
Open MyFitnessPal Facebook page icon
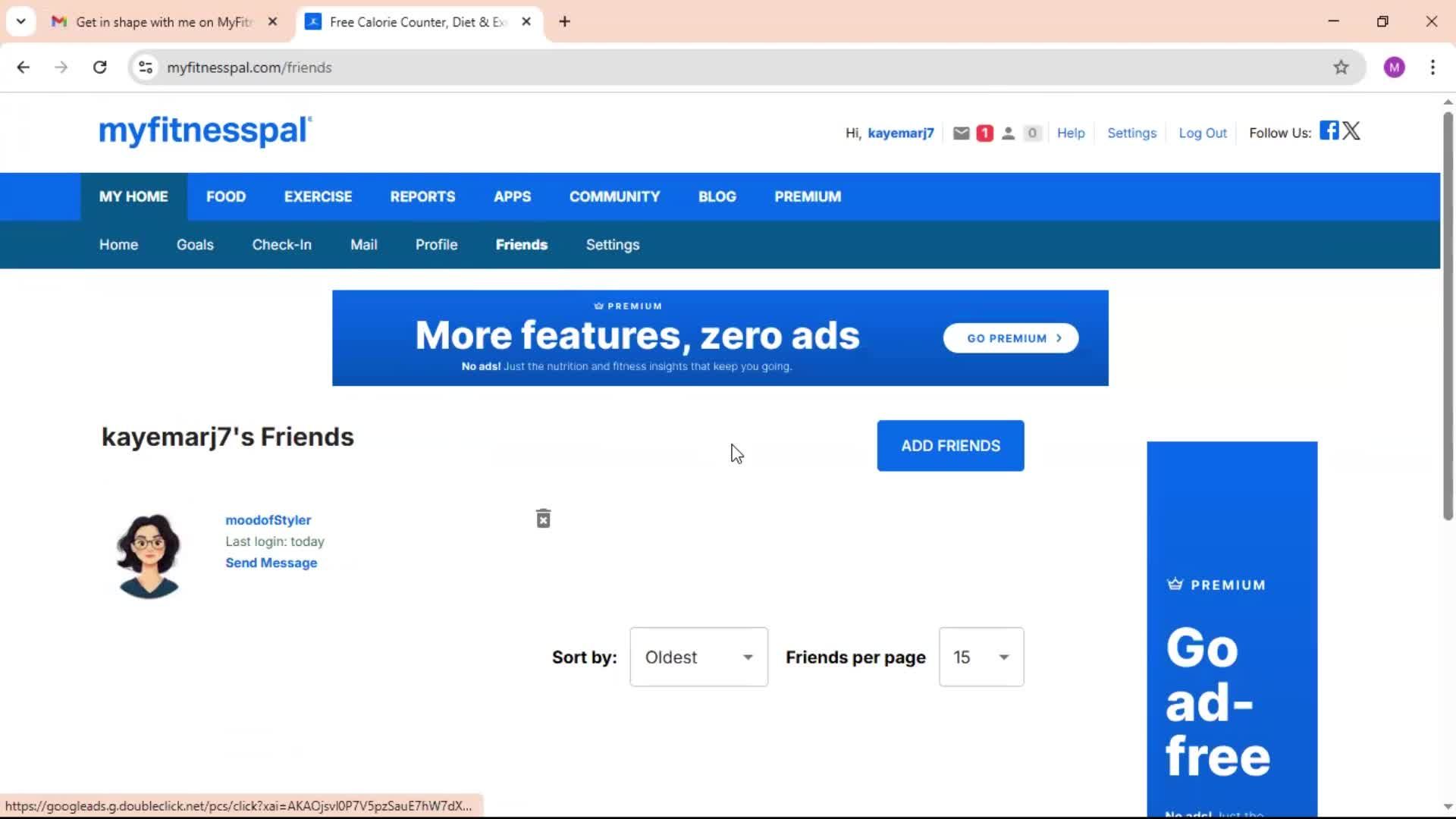pos(1329,130)
